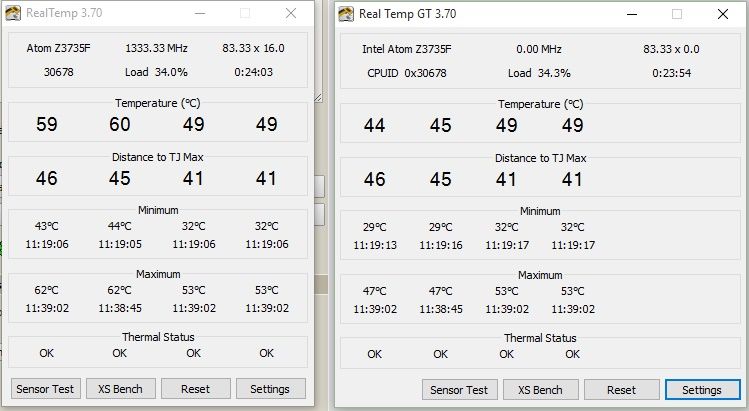Click the 0:24:03 uptime counter
The height and width of the screenshot is (411, 749).
tap(253, 72)
